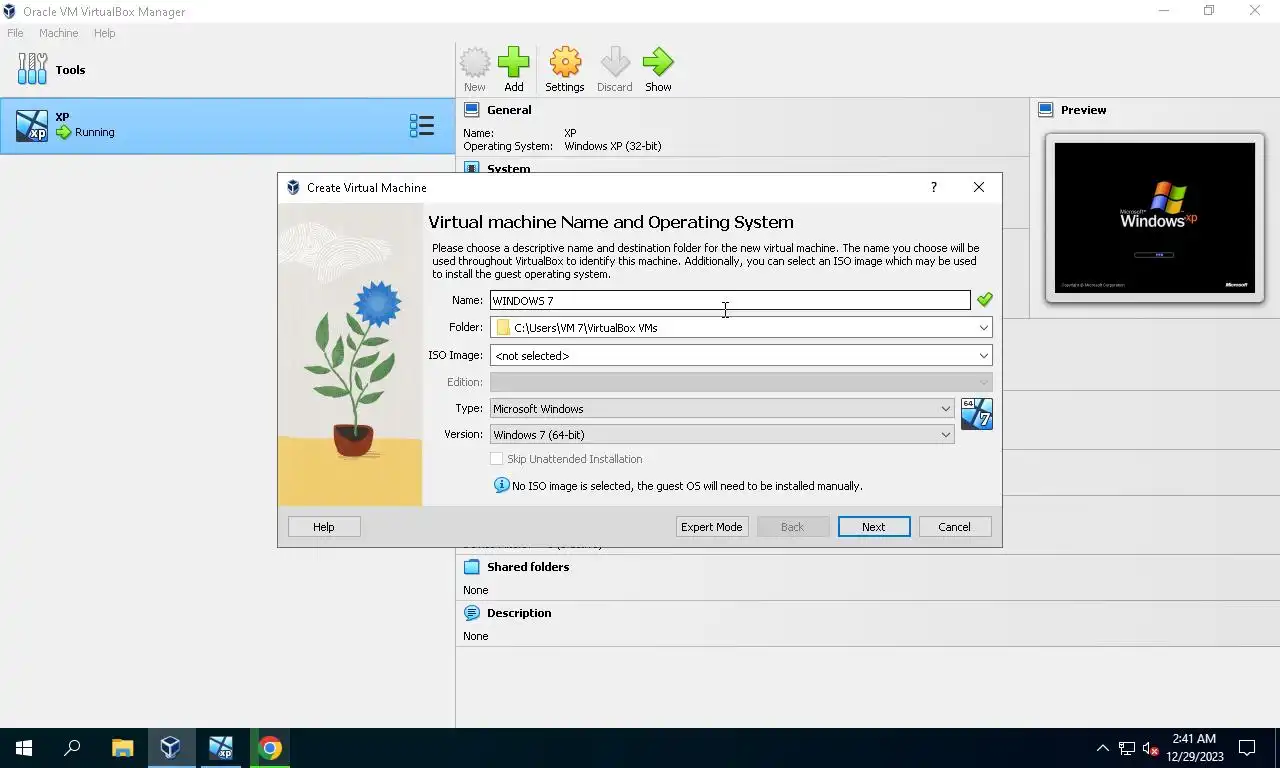The image size is (1280, 768).
Task: Open the Type dropdown Microsoft Windows
Action: tap(722, 409)
